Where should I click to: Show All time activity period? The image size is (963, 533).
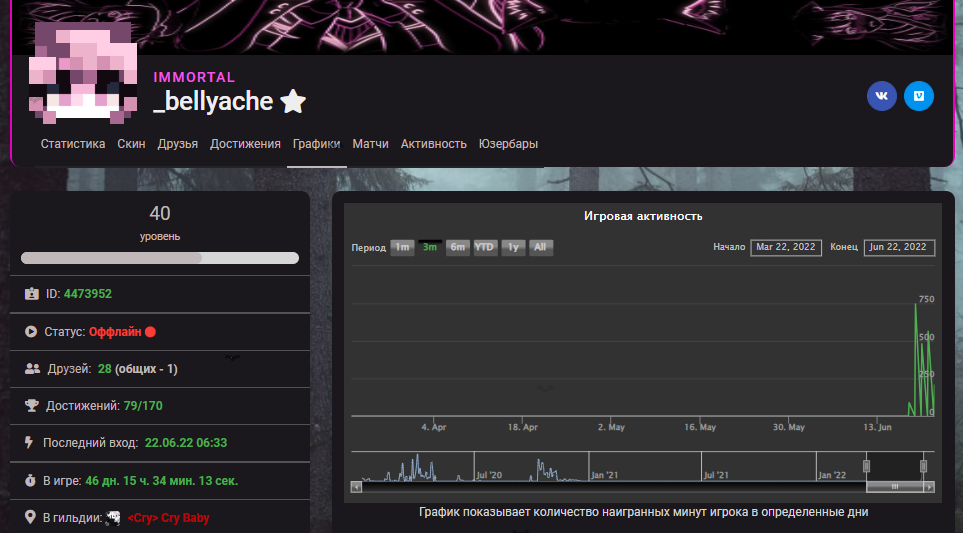coord(539,247)
